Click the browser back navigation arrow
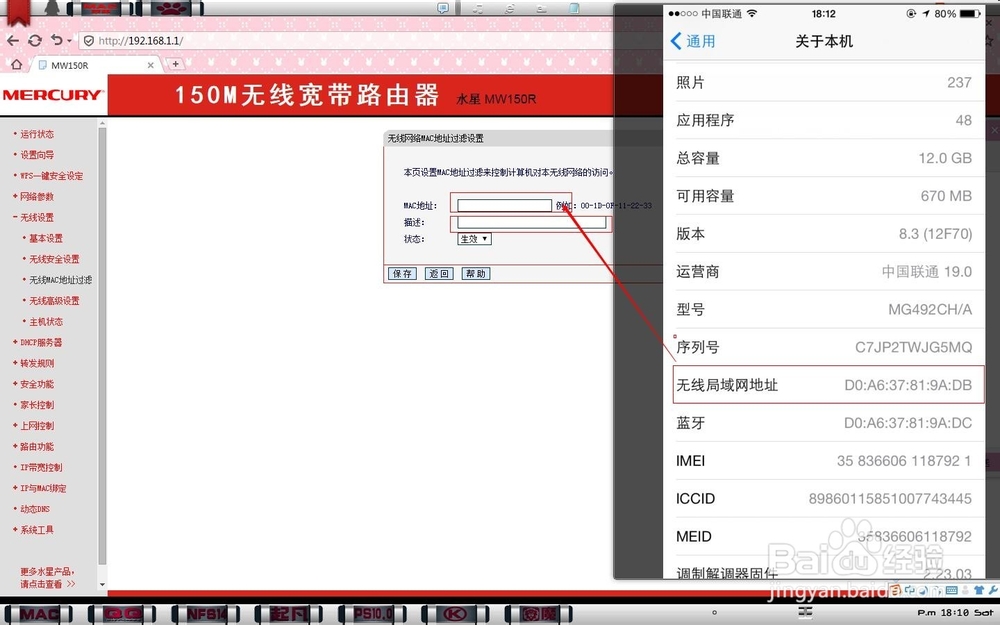 point(13,41)
